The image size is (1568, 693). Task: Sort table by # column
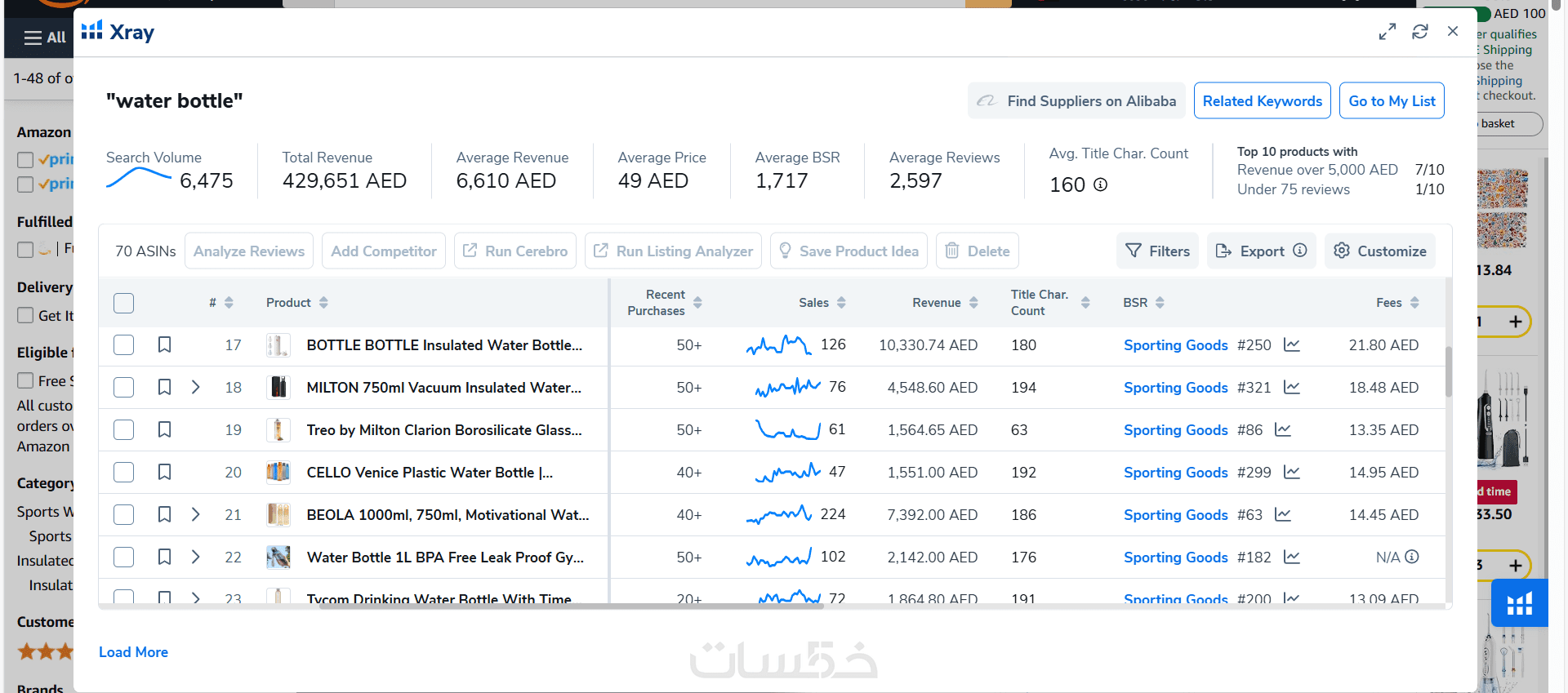coord(229,303)
